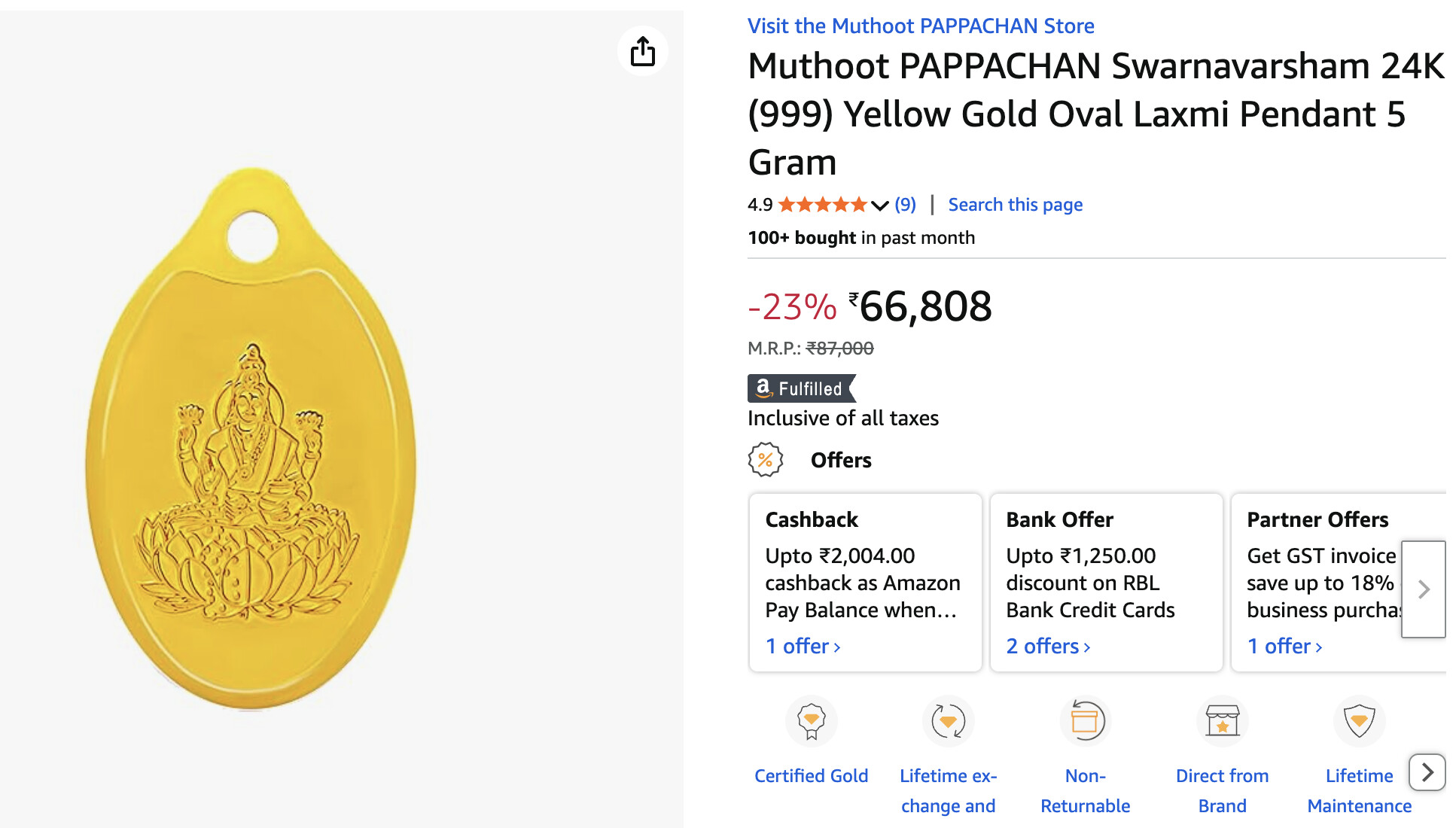The height and width of the screenshot is (828, 1456).
Task: Click the Direct from Brand store icon
Action: click(1222, 721)
